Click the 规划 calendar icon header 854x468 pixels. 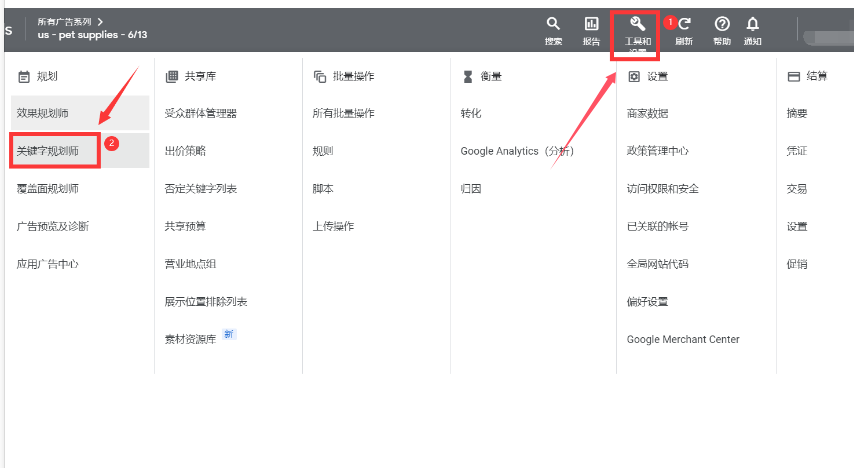(x=24, y=76)
